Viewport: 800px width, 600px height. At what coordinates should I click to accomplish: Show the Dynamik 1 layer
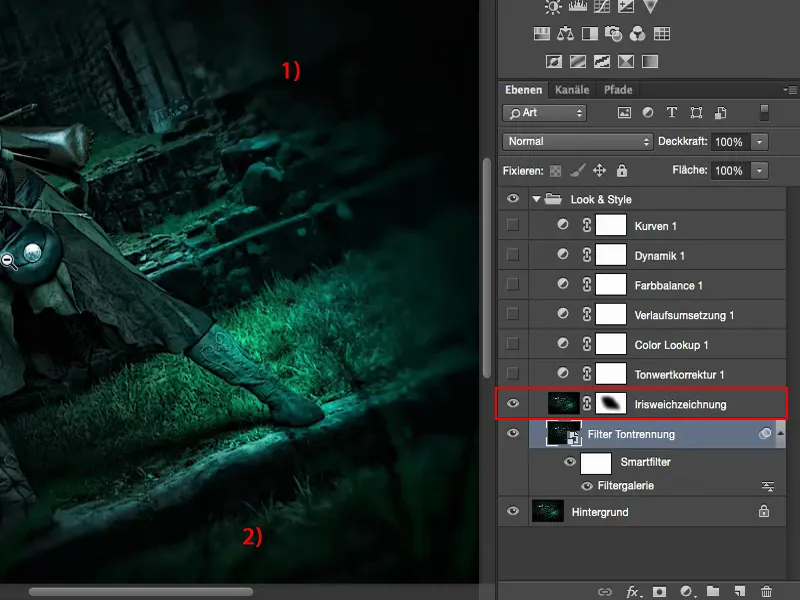[513, 254]
